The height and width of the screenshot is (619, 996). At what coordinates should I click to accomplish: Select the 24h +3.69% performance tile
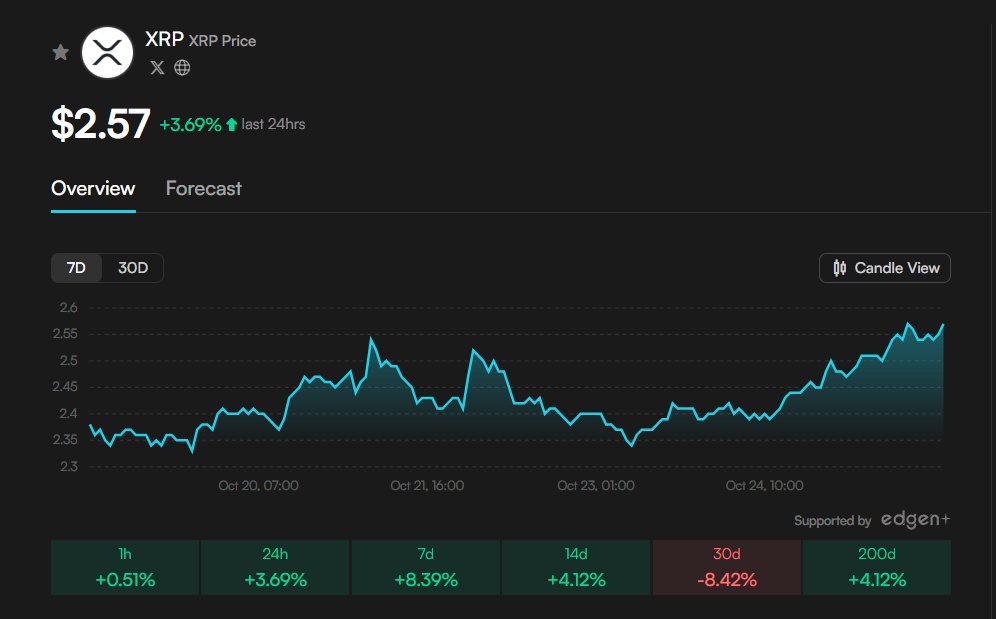point(275,568)
